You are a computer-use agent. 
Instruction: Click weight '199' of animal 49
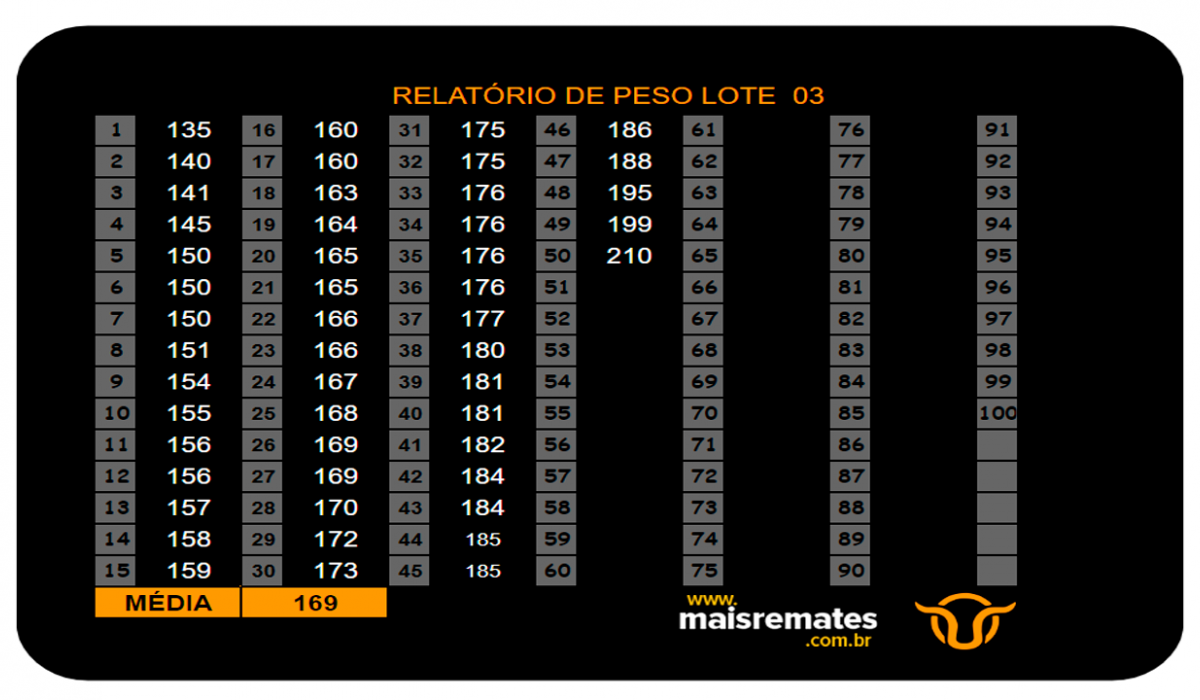[x=630, y=224]
